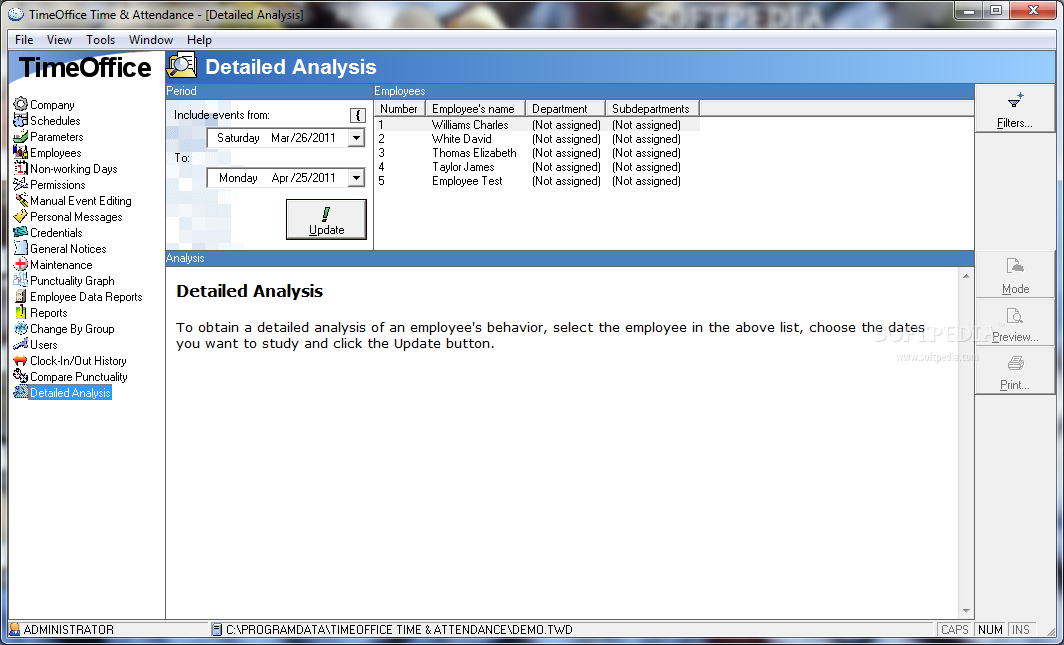Click the Print button
This screenshot has width=1064, height=645.
[x=1015, y=371]
